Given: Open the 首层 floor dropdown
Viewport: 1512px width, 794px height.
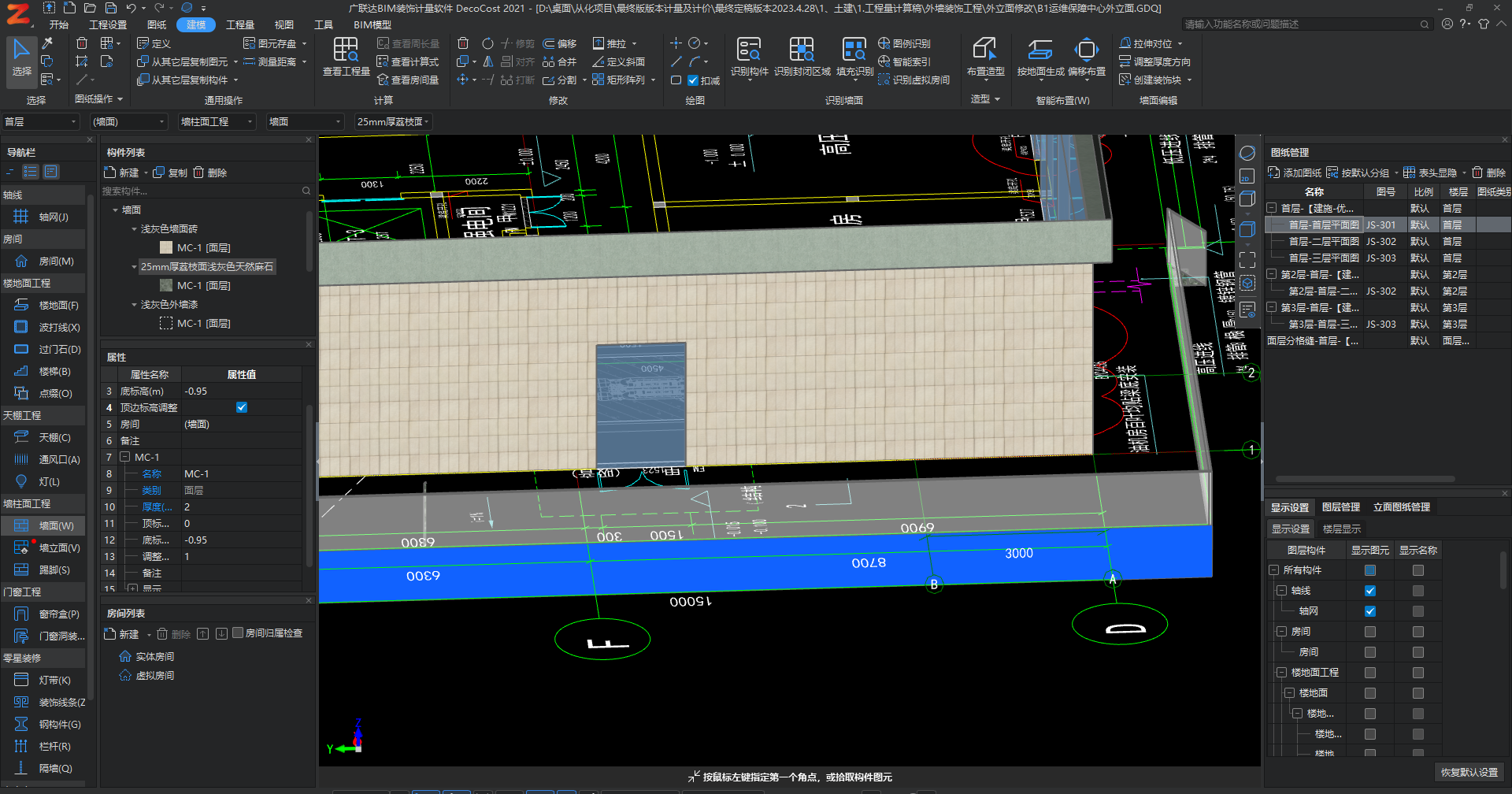Looking at the screenshot, I should coord(41,121).
